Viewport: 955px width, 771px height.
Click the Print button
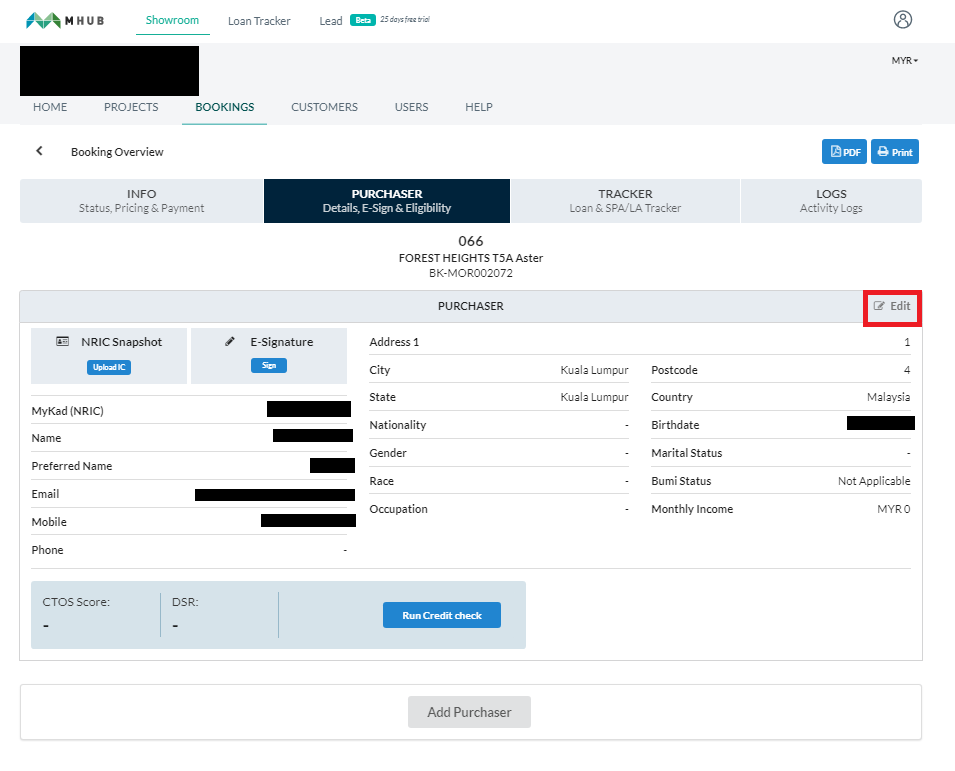click(895, 152)
